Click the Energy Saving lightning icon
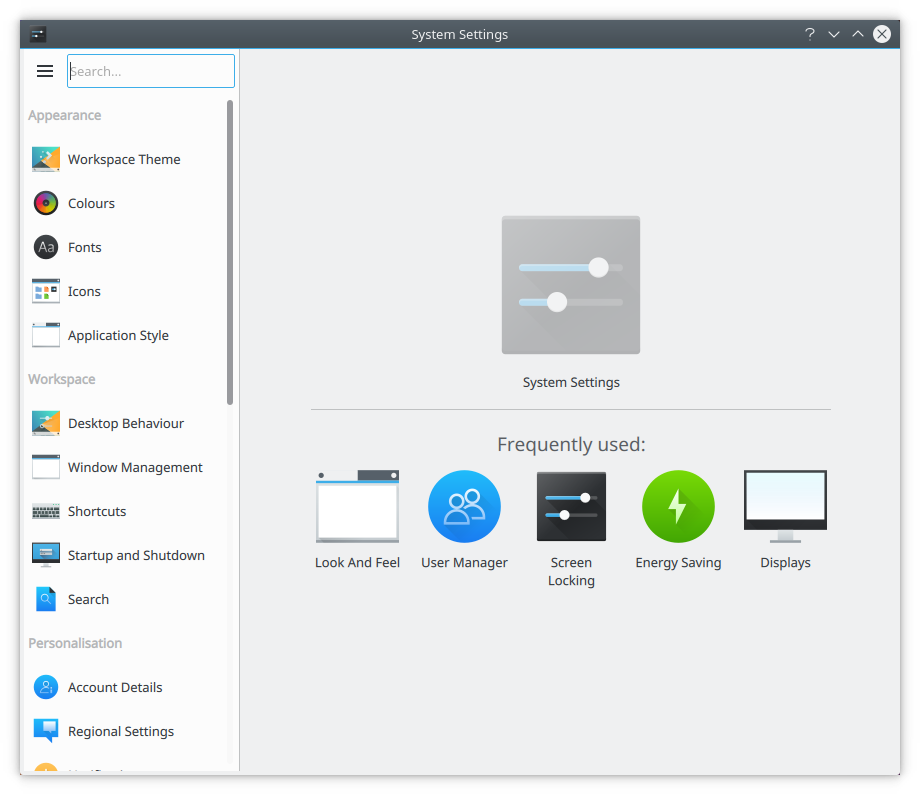Image resolution: width=920 pixels, height=795 pixels. pyautogui.click(x=678, y=507)
